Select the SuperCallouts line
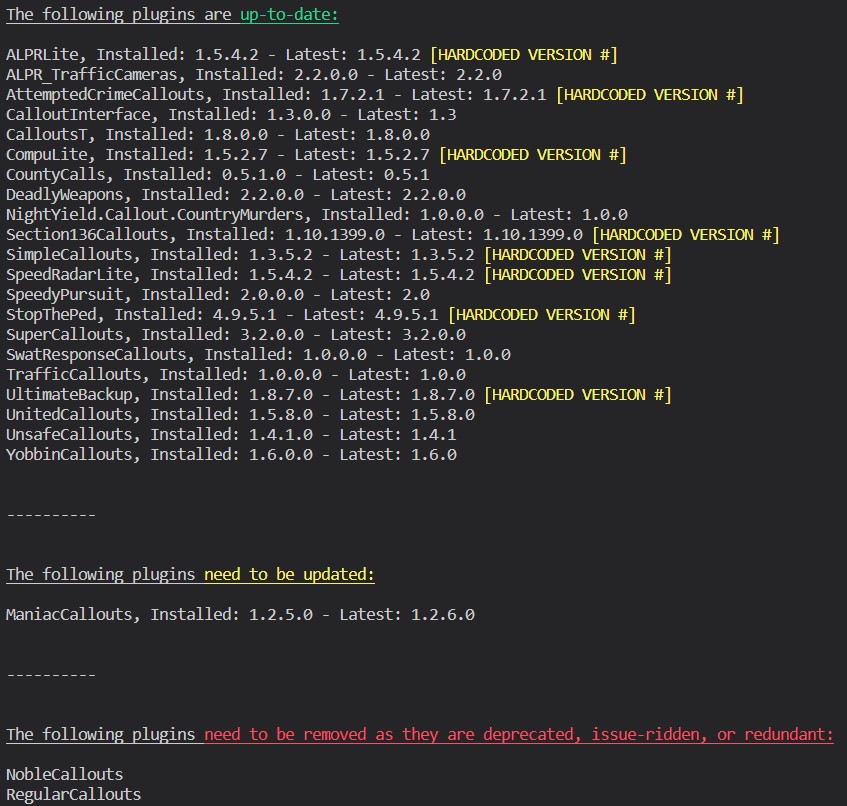 pos(236,334)
